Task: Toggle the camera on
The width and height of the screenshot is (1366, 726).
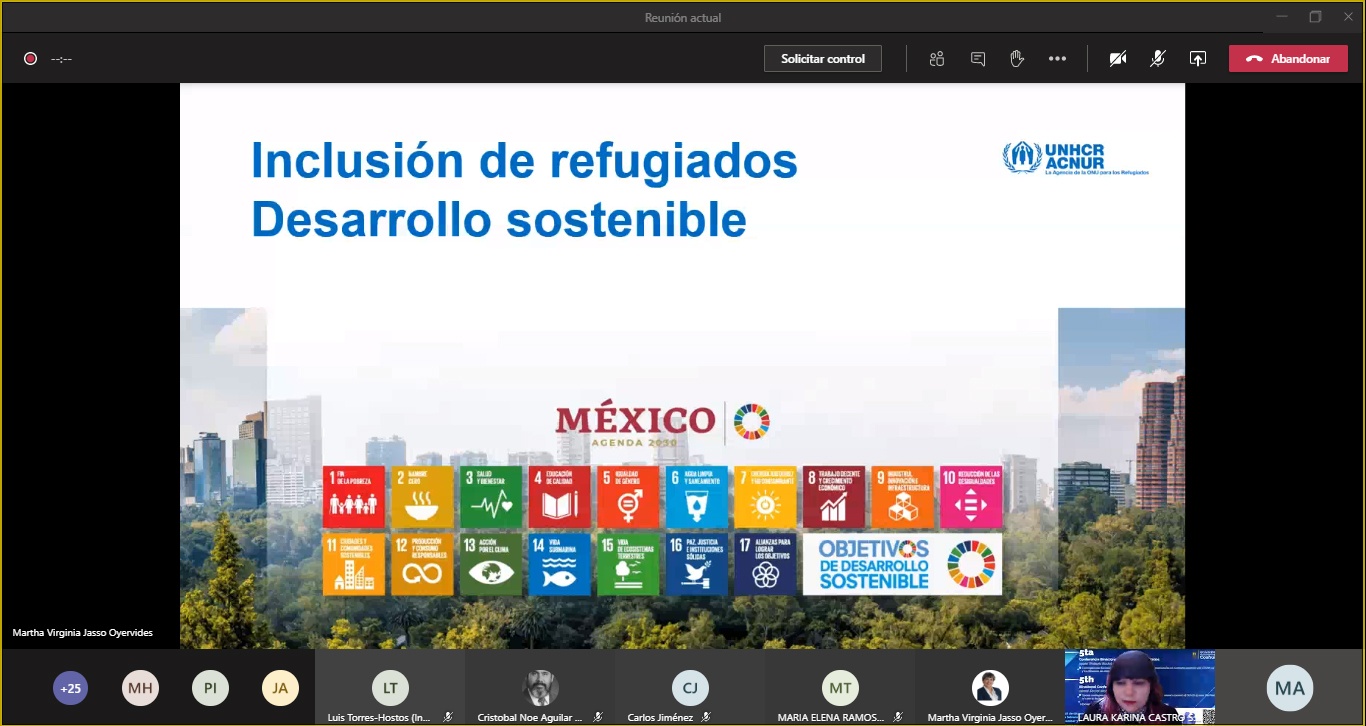Action: point(1117,59)
